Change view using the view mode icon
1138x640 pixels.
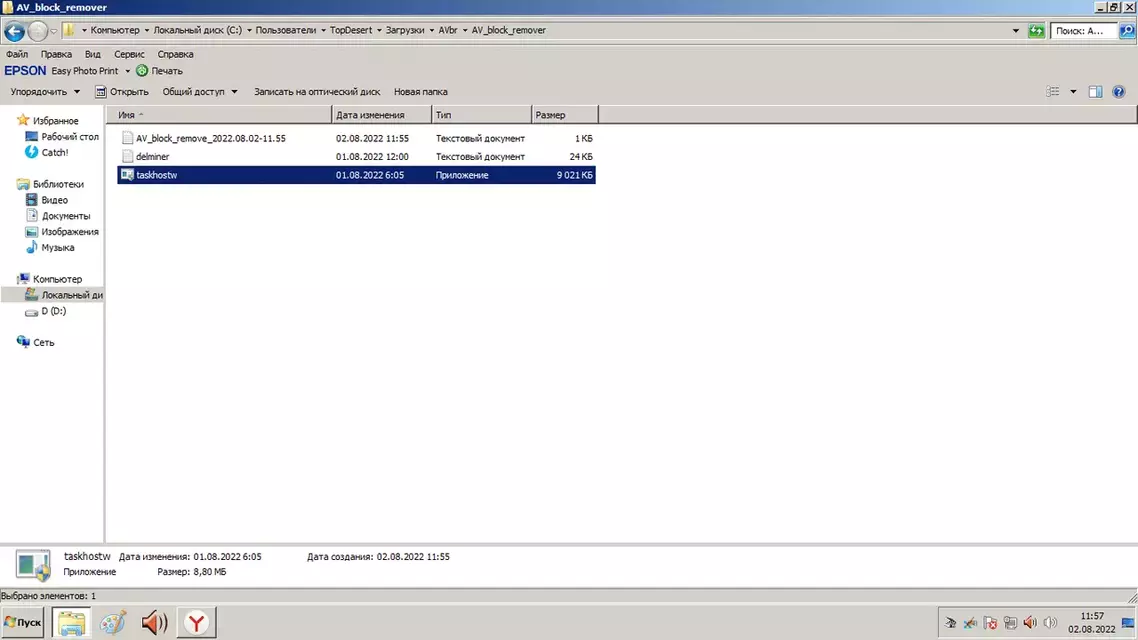click(1053, 92)
